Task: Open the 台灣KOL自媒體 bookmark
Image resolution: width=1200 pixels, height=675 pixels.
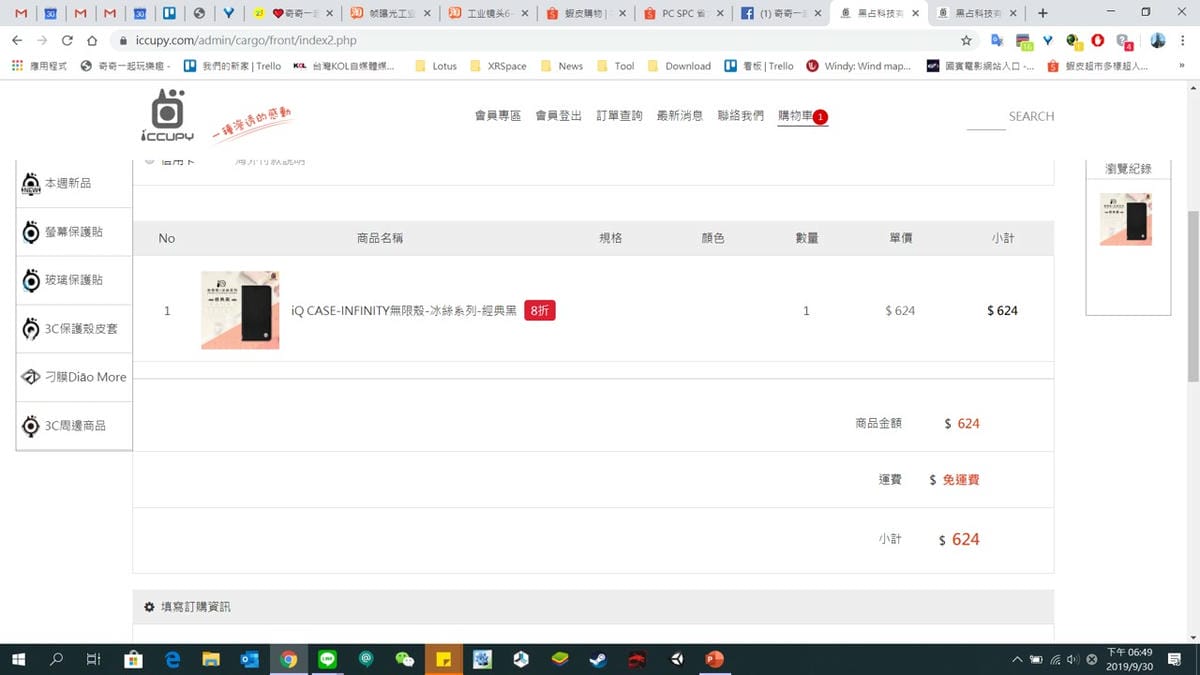Action: tap(344, 66)
